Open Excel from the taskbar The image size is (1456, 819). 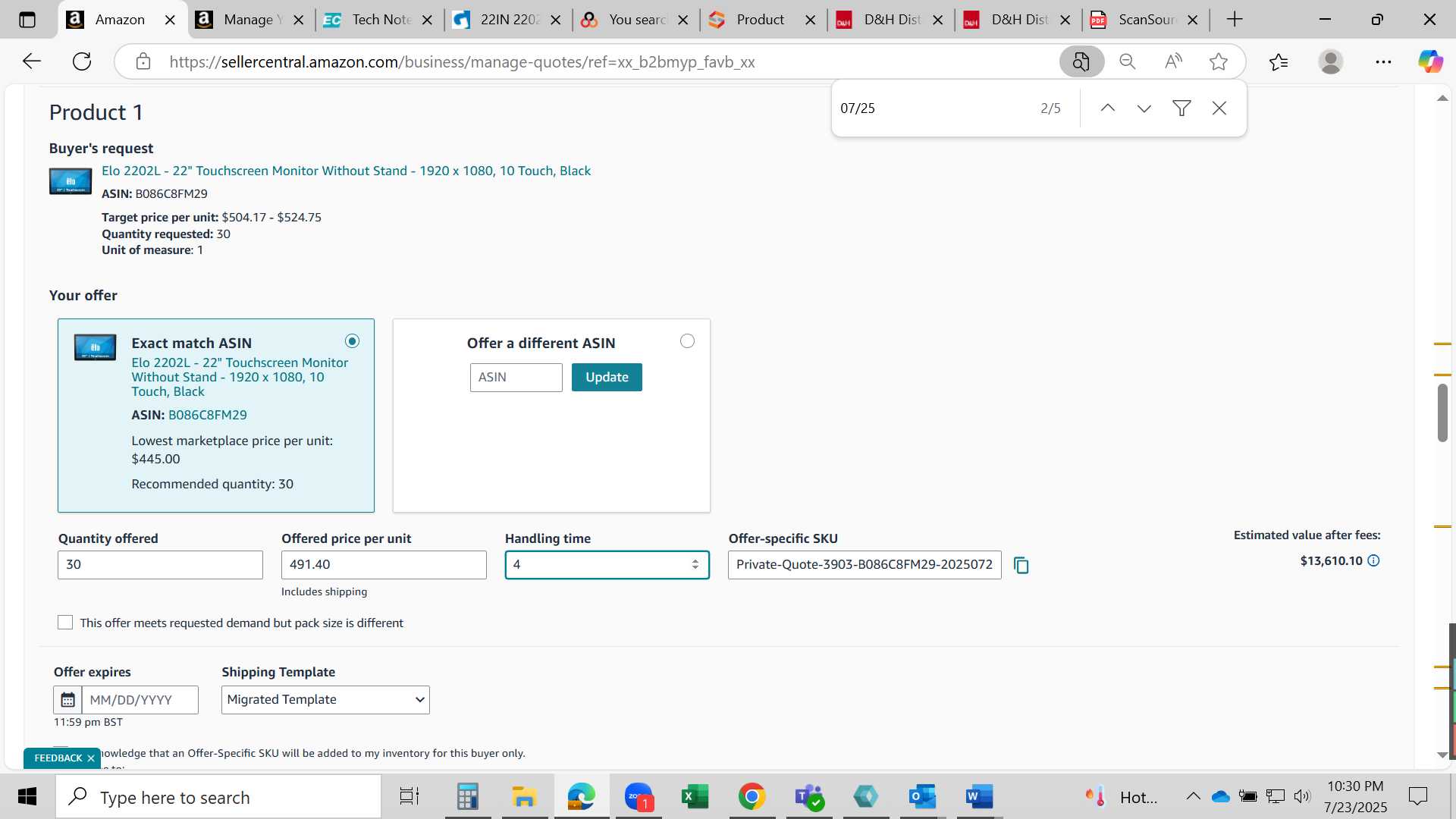click(x=695, y=797)
